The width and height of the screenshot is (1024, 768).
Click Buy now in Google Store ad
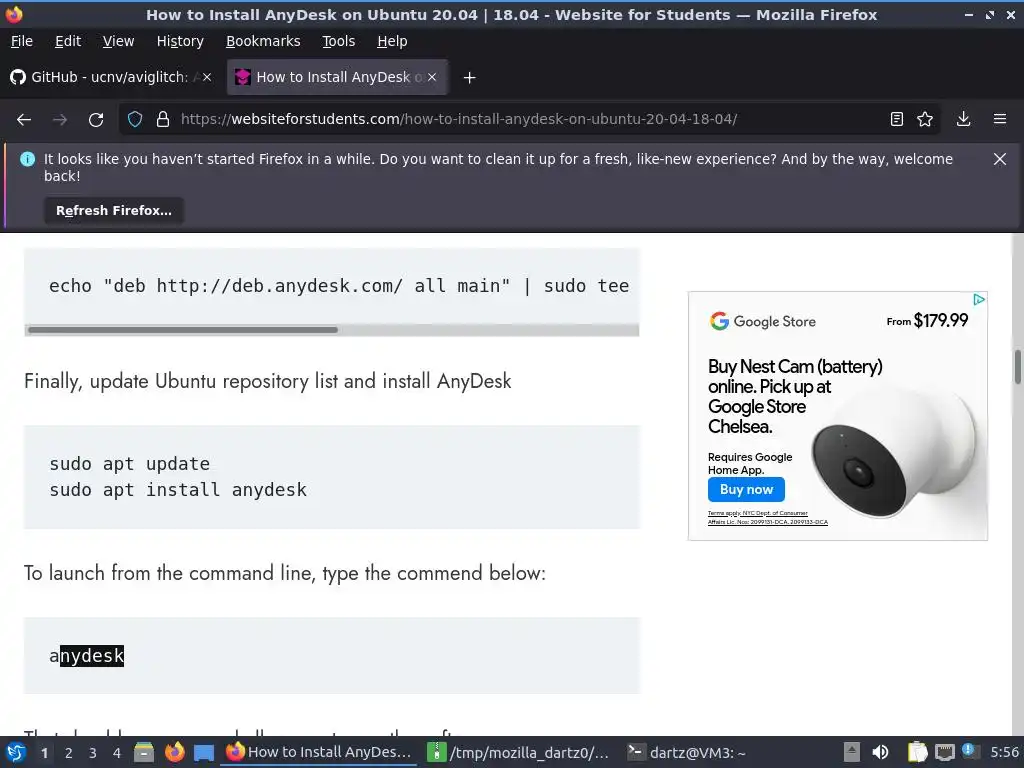pos(746,489)
